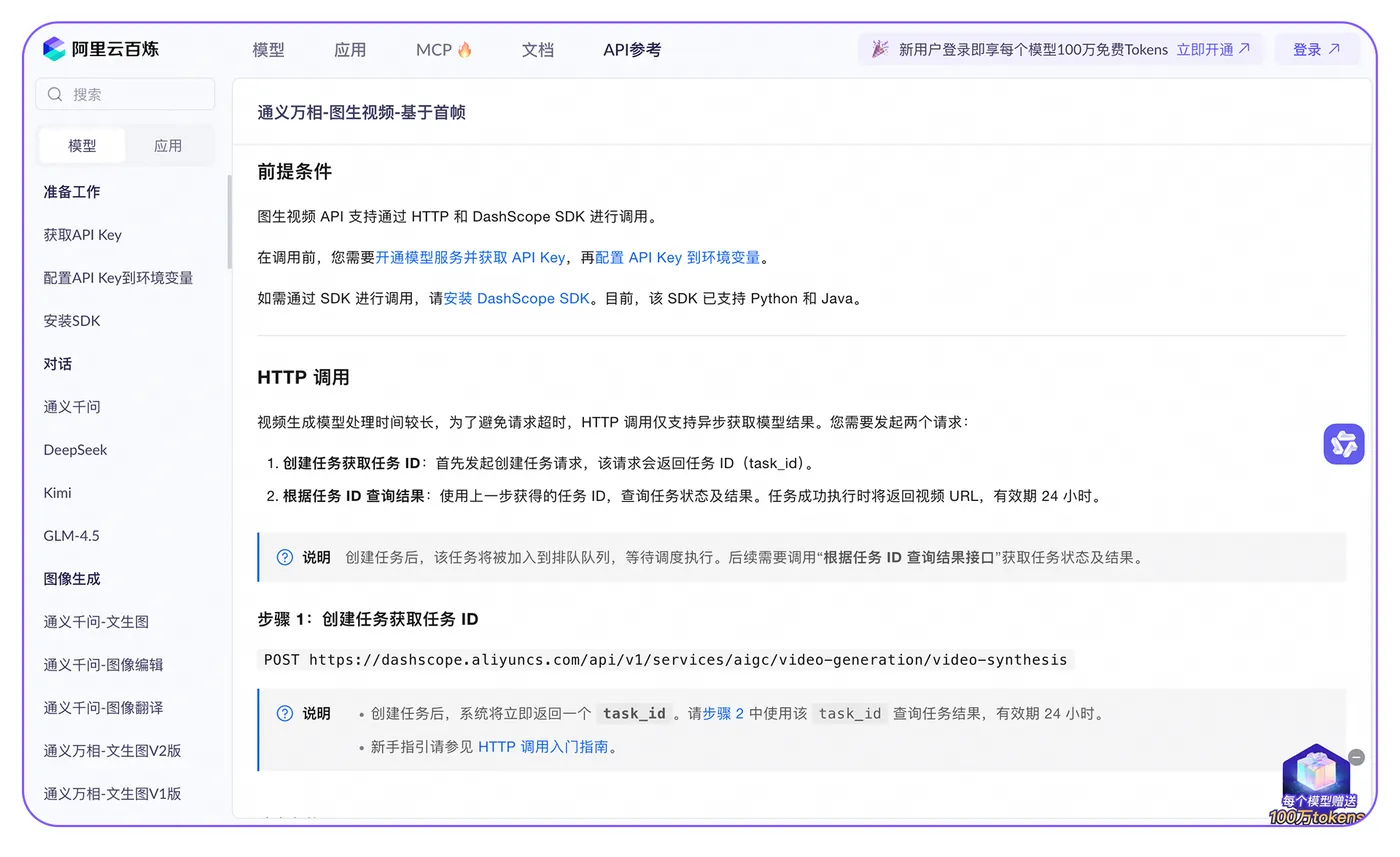Select GLM-4.5 in the sidebar
Viewport: 1400px width, 857px height.
point(71,536)
